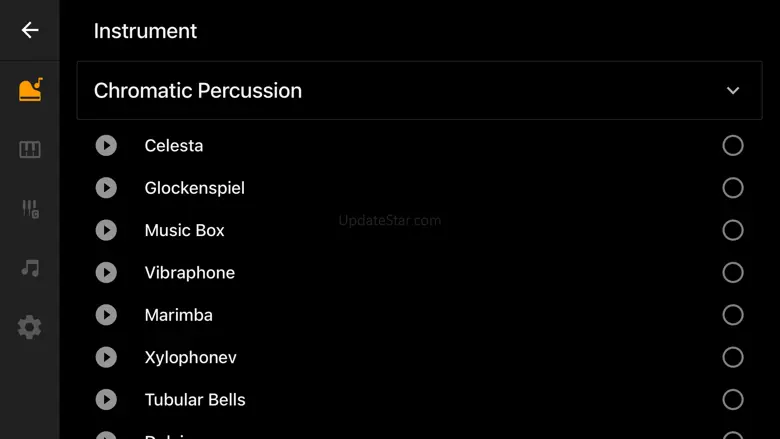Open the Chromatic Percussion category box
Screen dimensions: 780x439
[419, 90]
